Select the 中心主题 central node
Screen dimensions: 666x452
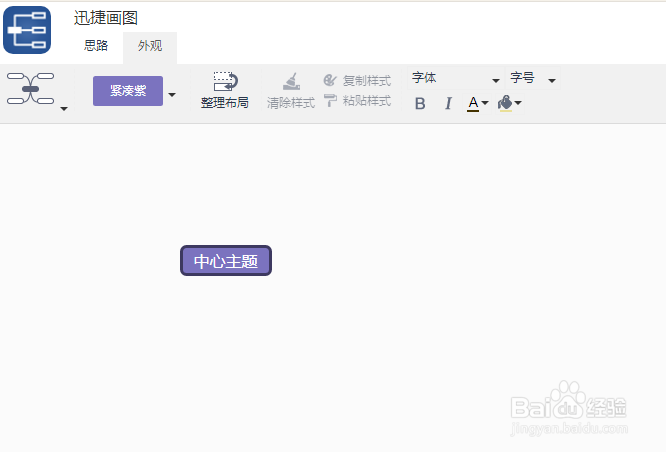click(x=226, y=261)
